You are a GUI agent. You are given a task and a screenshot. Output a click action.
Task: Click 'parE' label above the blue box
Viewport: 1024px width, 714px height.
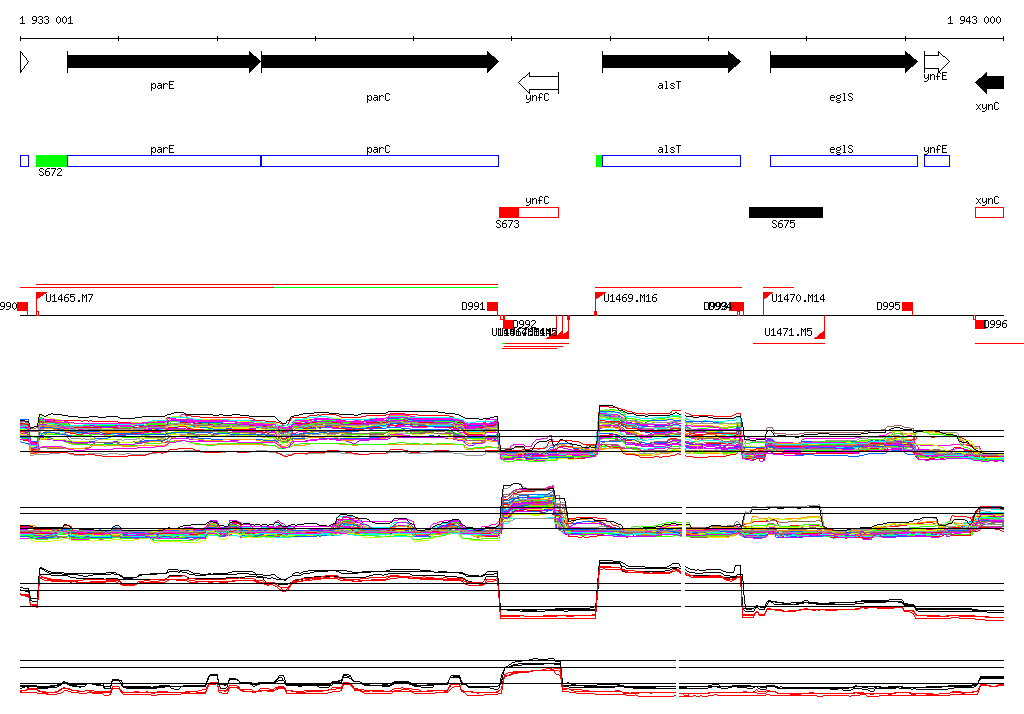click(x=162, y=150)
